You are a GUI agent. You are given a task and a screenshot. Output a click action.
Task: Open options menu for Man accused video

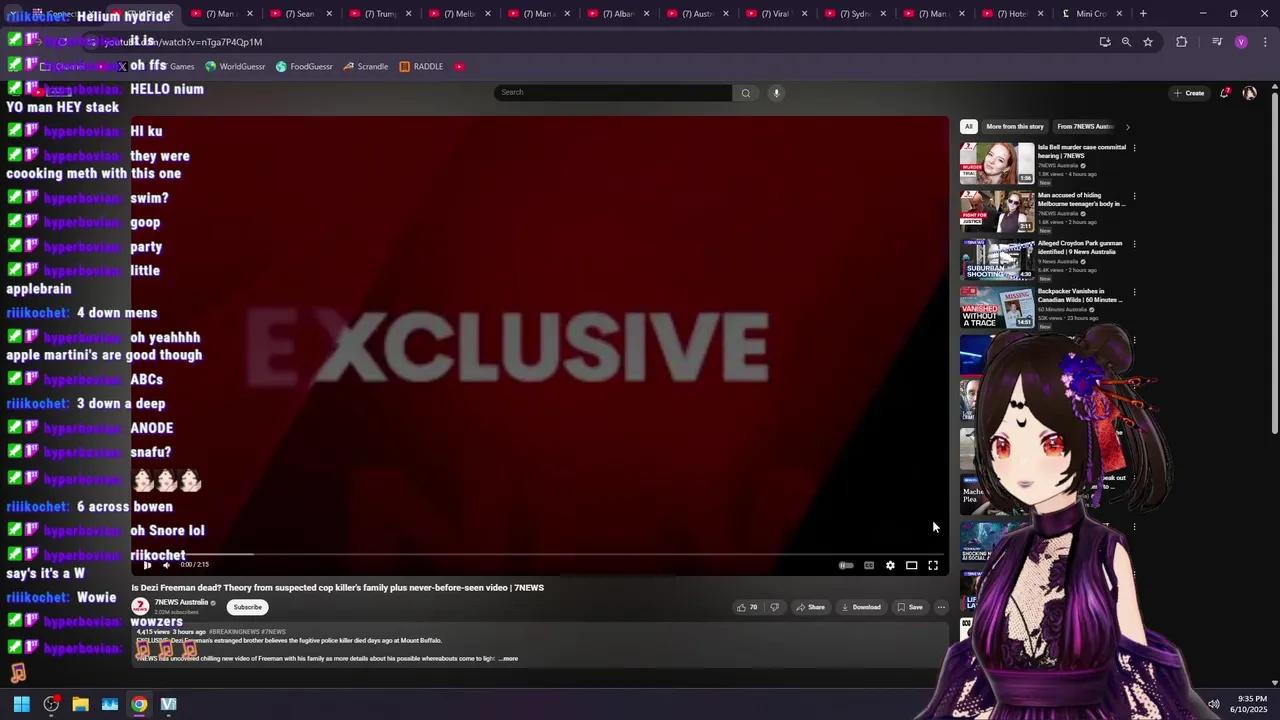click(1134, 196)
